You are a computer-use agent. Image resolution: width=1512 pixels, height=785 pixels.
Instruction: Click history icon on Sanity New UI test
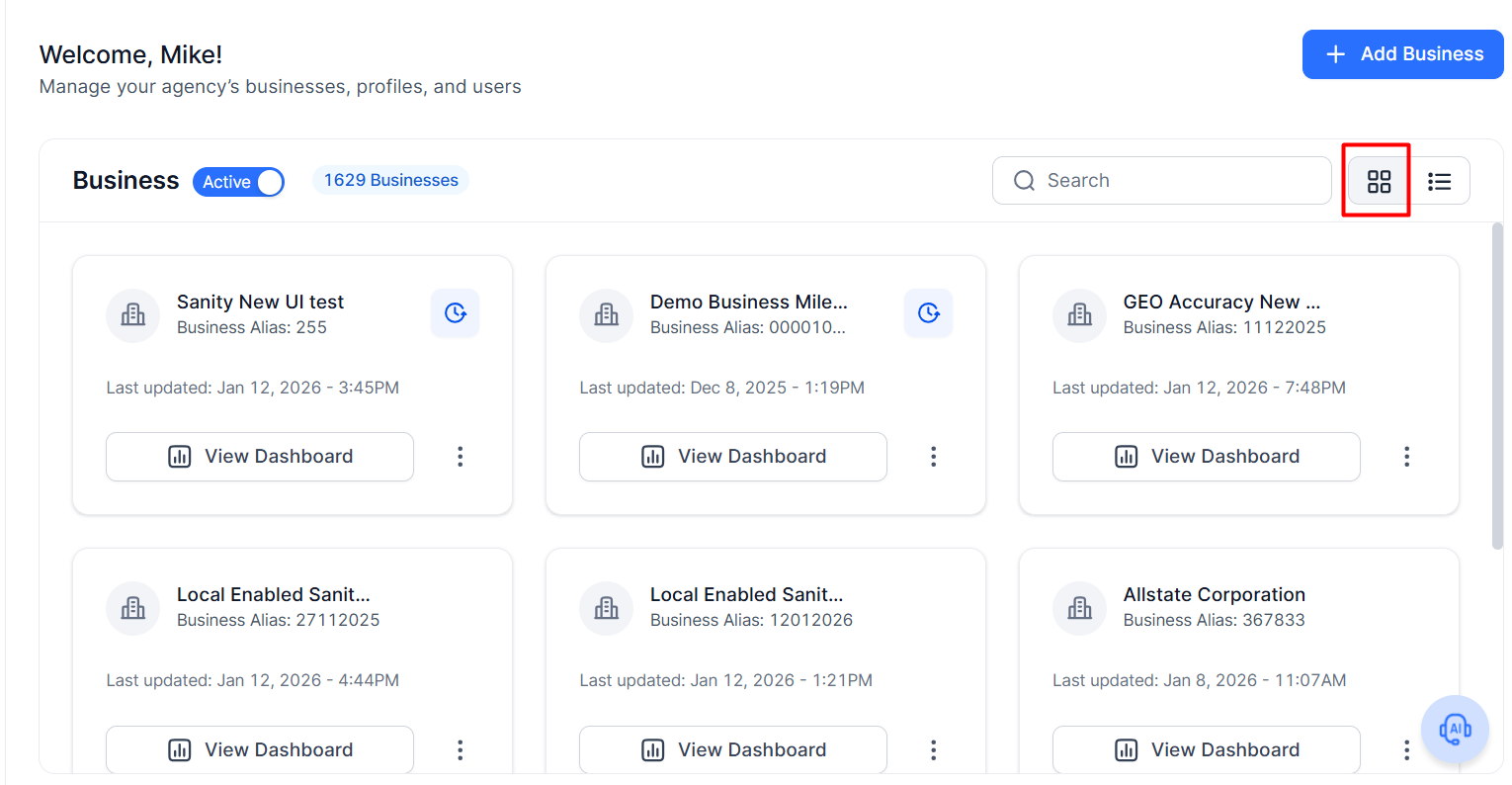456,313
